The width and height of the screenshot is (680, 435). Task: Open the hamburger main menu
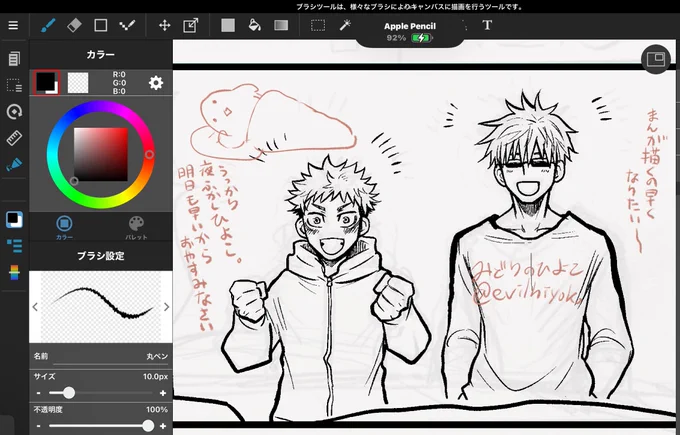pyautogui.click(x=13, y=26)
